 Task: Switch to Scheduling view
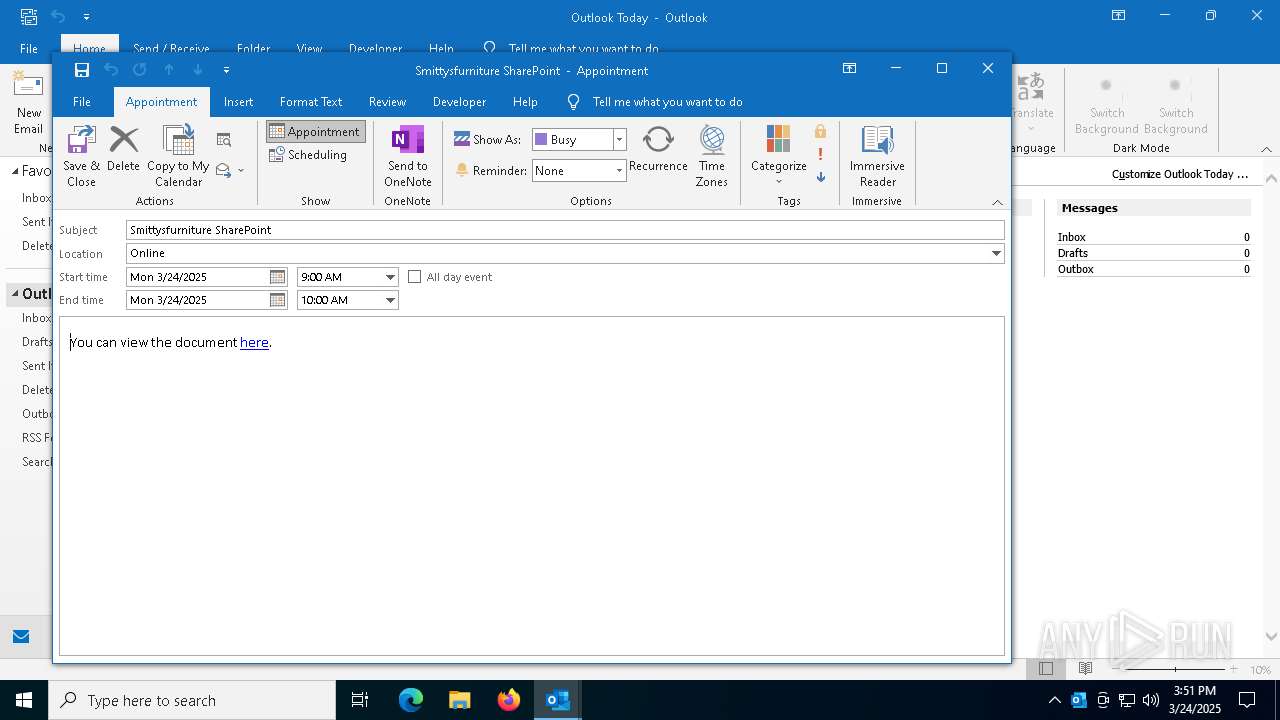tap(308, 155)
